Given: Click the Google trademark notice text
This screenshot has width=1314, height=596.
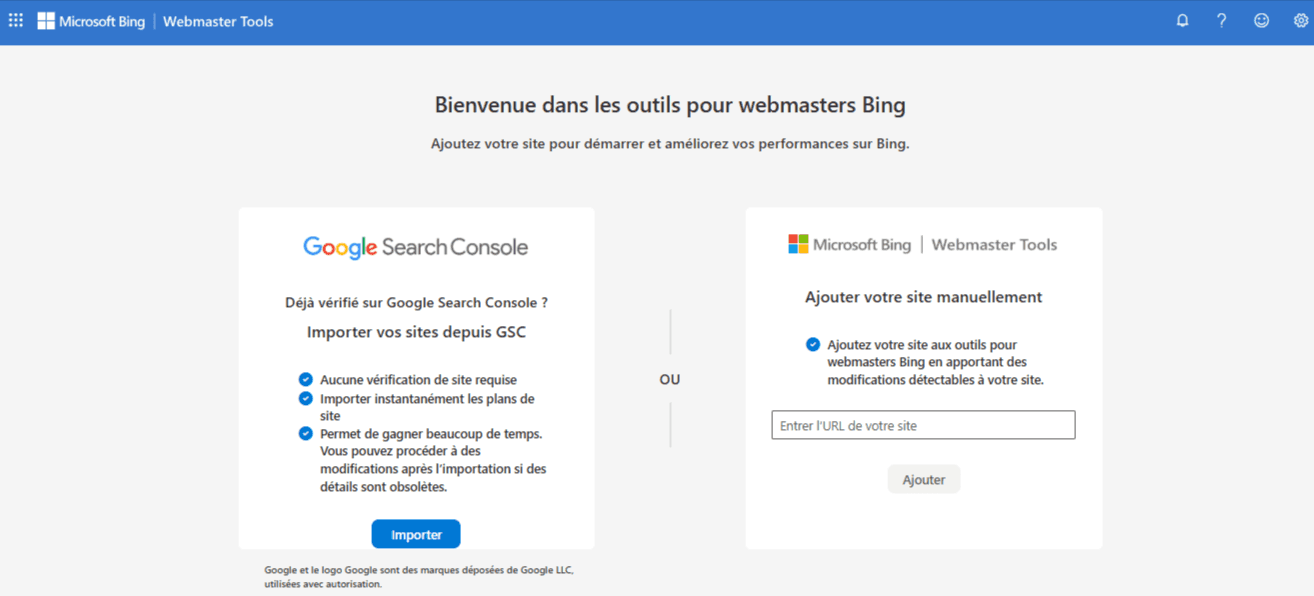Looking at the screenshot, I should click(419, 577).
